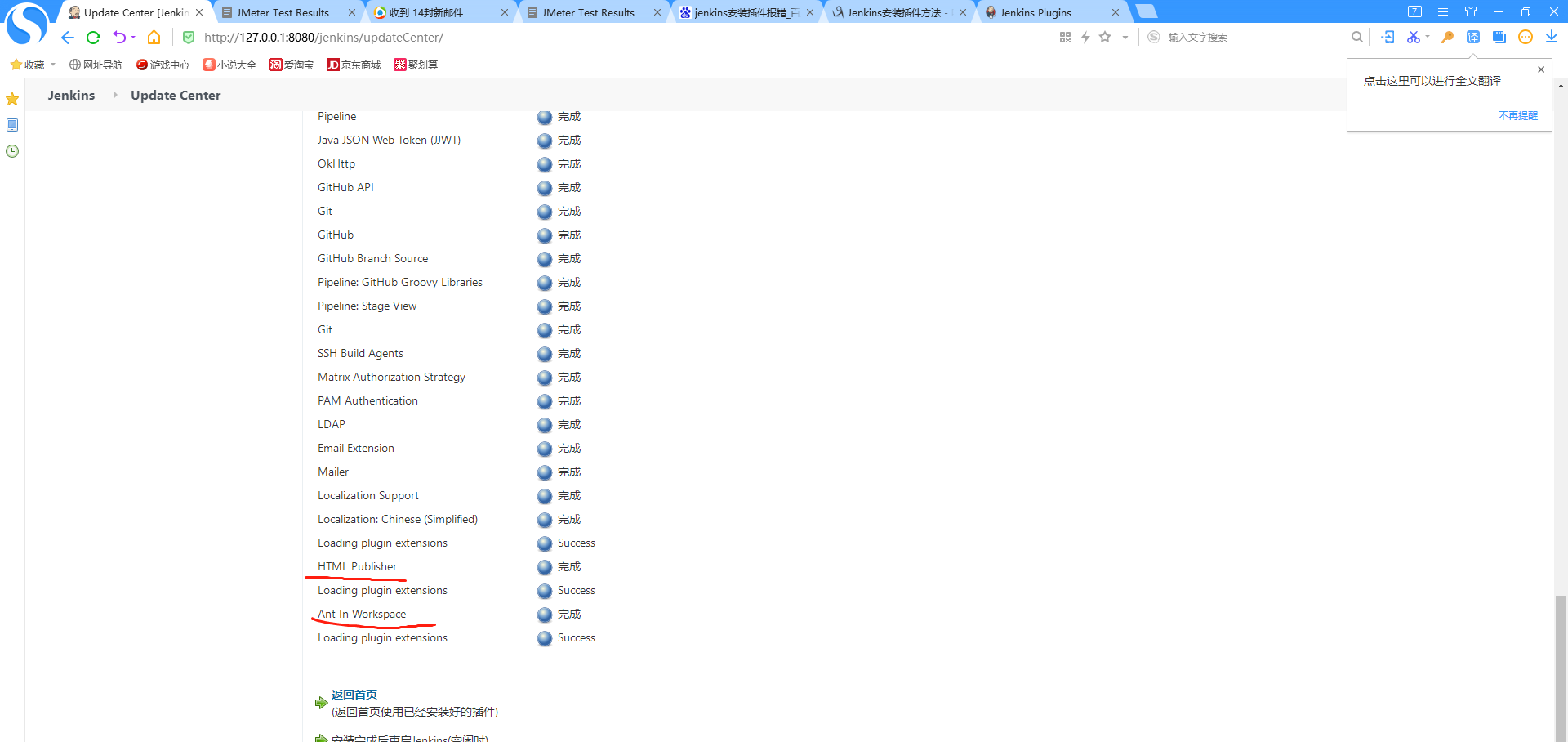The image size is (1568, 742).
Task: Click the translate page toolbar icon
Action: 1473,37
